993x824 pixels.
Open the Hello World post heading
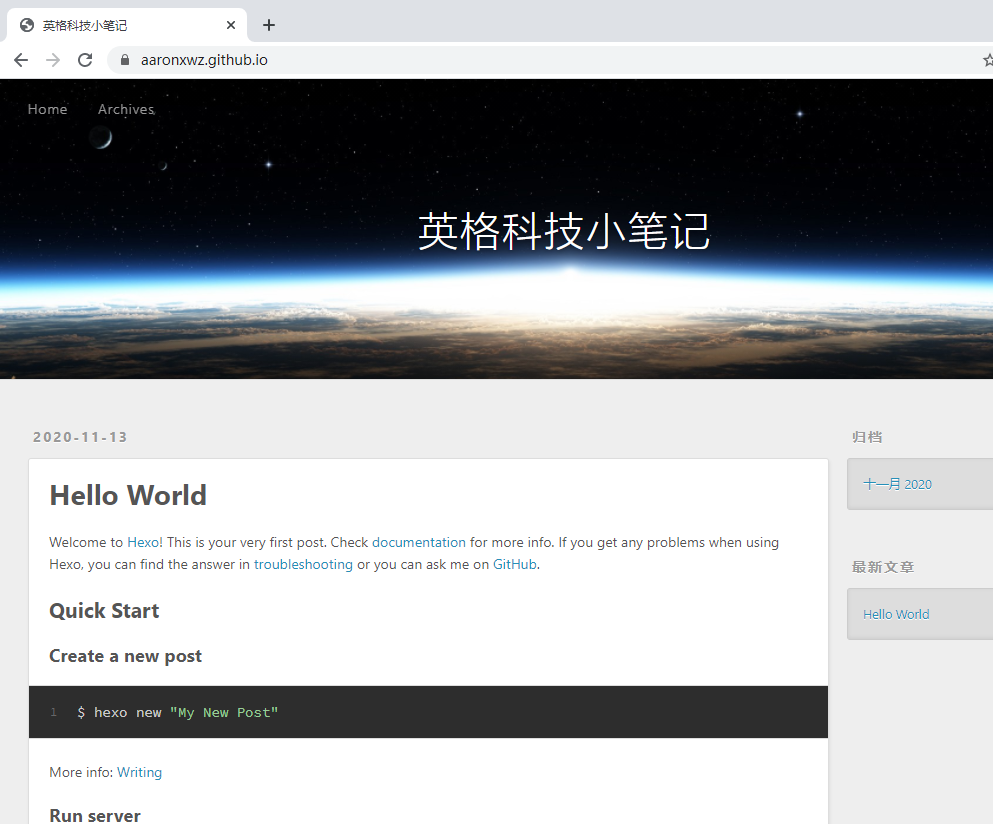pos(128,495)
